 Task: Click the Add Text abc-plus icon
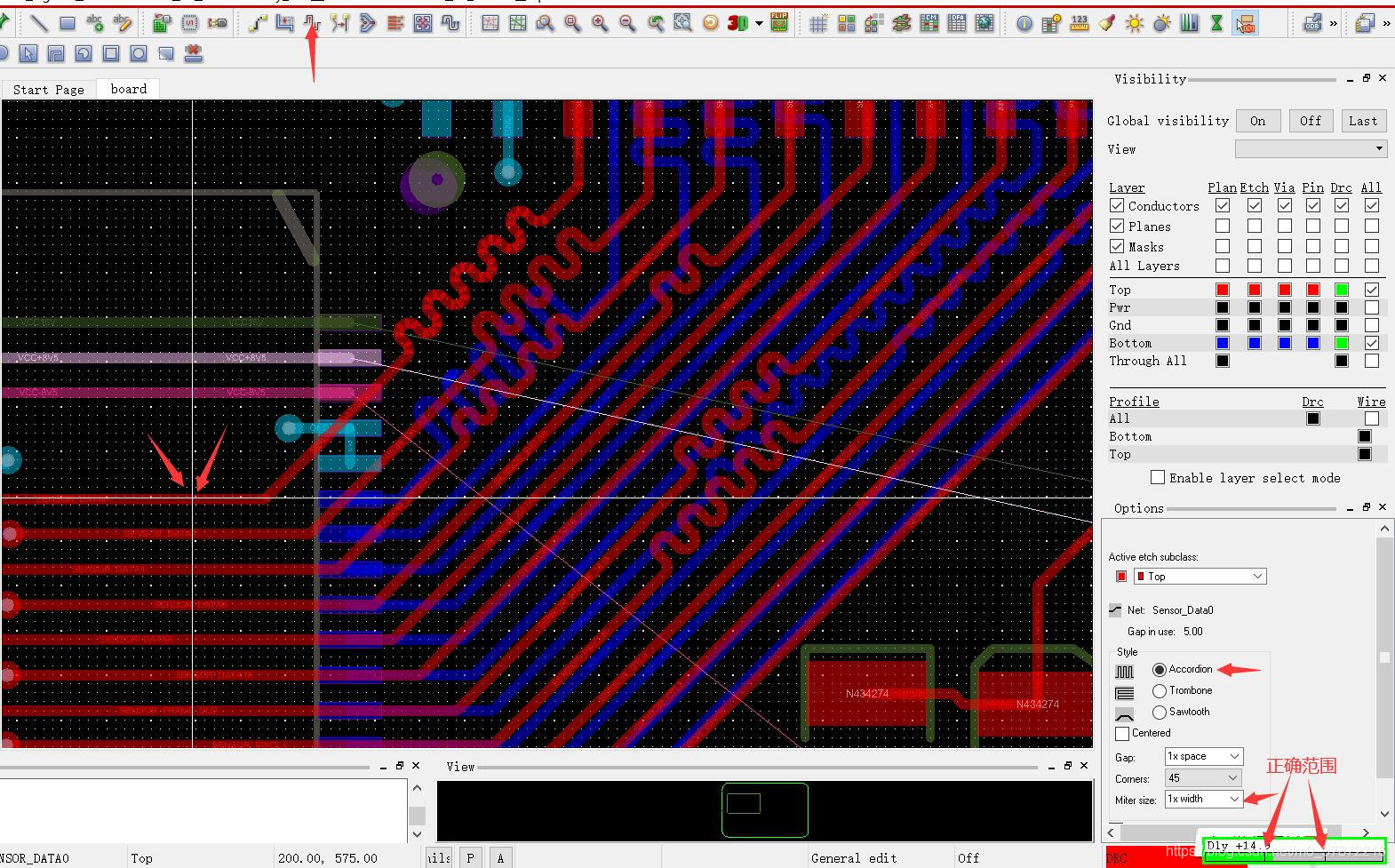click(95, 24)
